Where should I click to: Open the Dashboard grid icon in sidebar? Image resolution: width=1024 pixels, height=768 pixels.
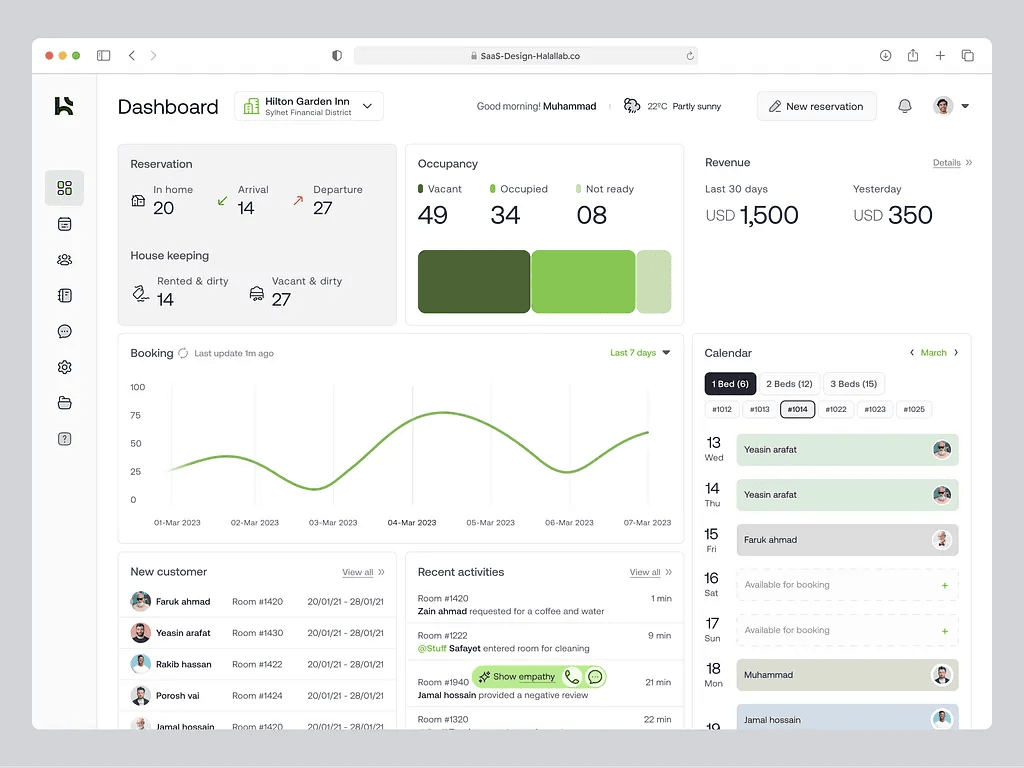point(64,187)
